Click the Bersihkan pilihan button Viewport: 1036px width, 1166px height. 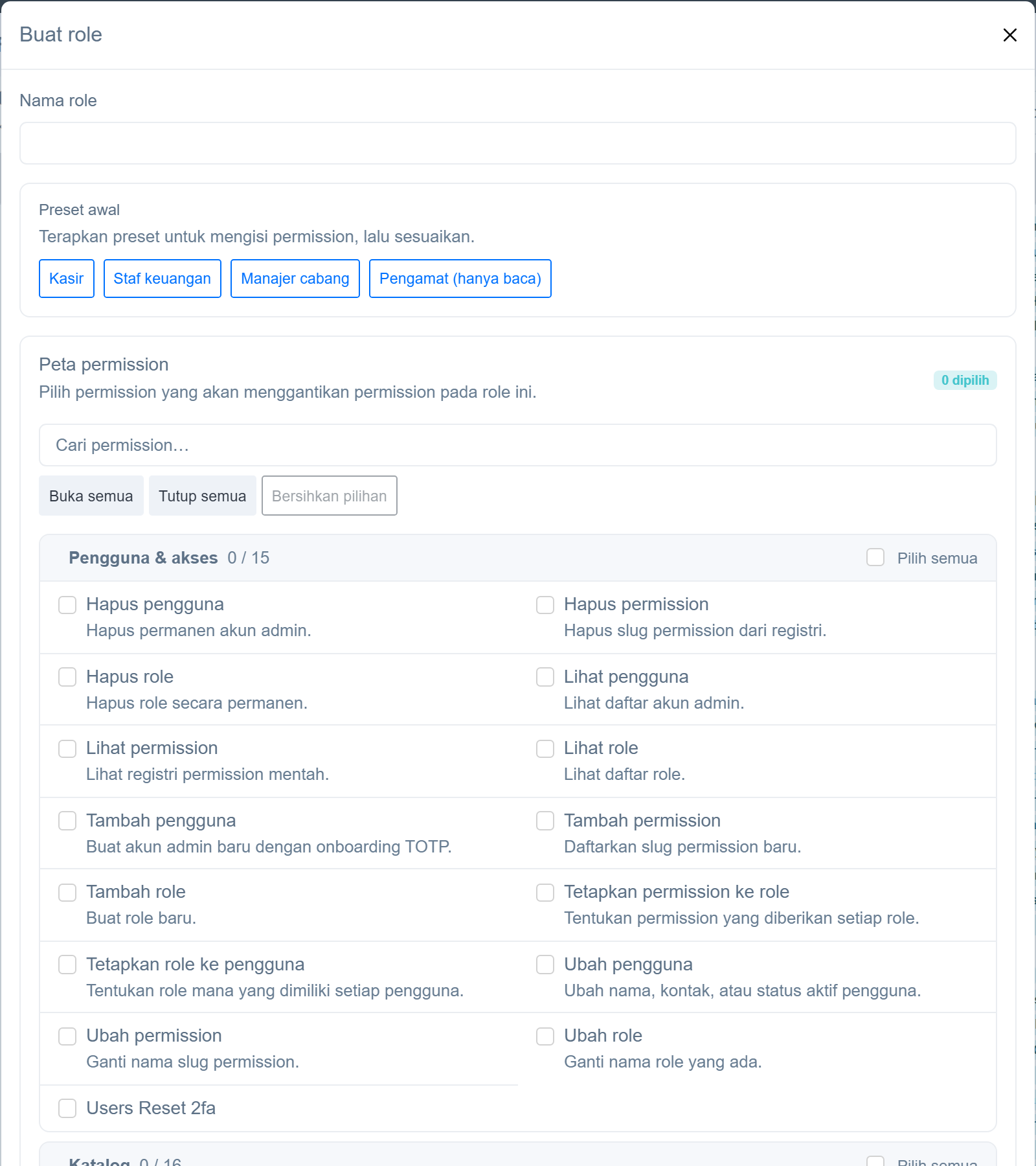tap(330, 496)
